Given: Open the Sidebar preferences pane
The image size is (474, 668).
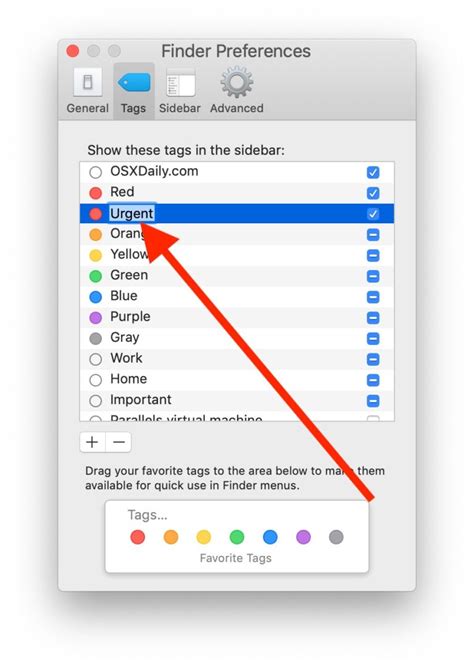Looking at the screenshot, I should point(180,91).
